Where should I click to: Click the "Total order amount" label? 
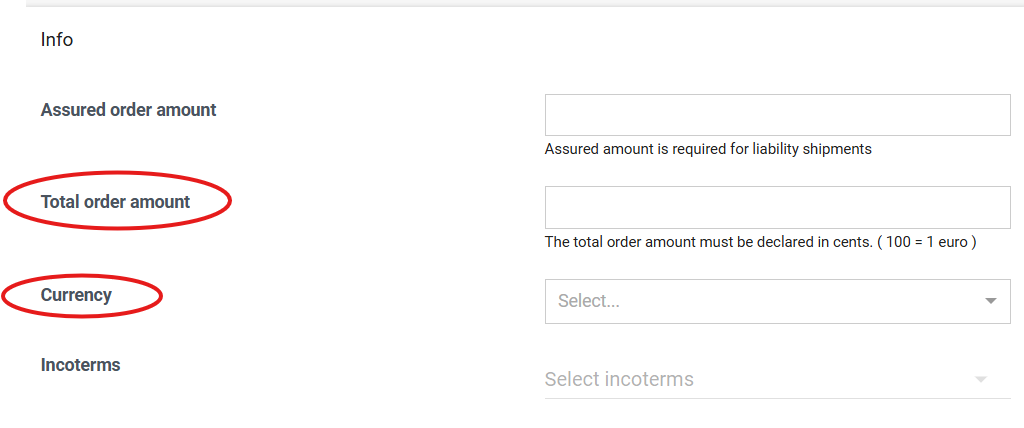[115, 202]
